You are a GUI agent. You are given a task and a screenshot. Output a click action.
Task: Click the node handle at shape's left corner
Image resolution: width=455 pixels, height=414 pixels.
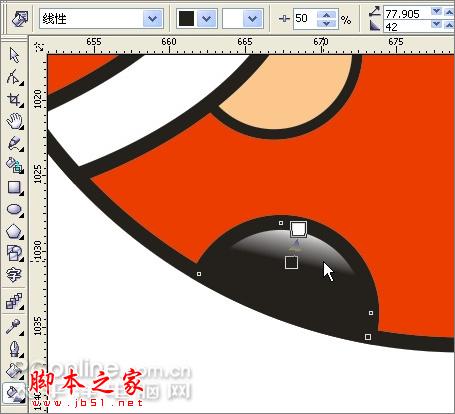pos(199,274)
